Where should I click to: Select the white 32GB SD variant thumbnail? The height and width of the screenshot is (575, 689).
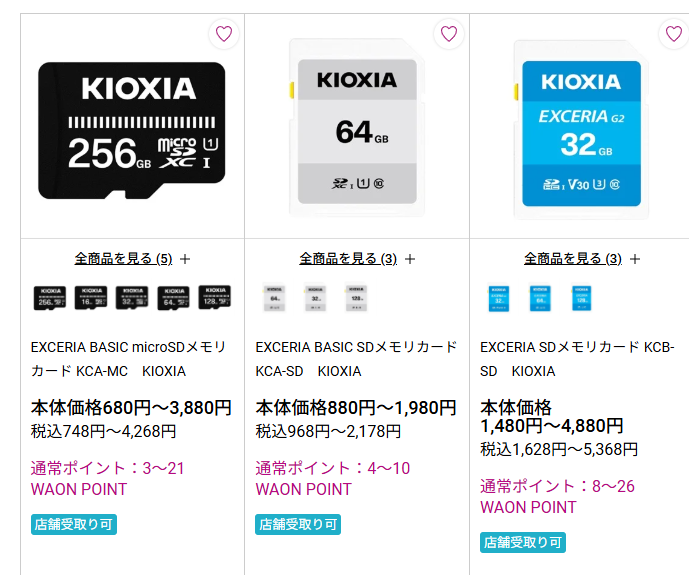point(316,297)
